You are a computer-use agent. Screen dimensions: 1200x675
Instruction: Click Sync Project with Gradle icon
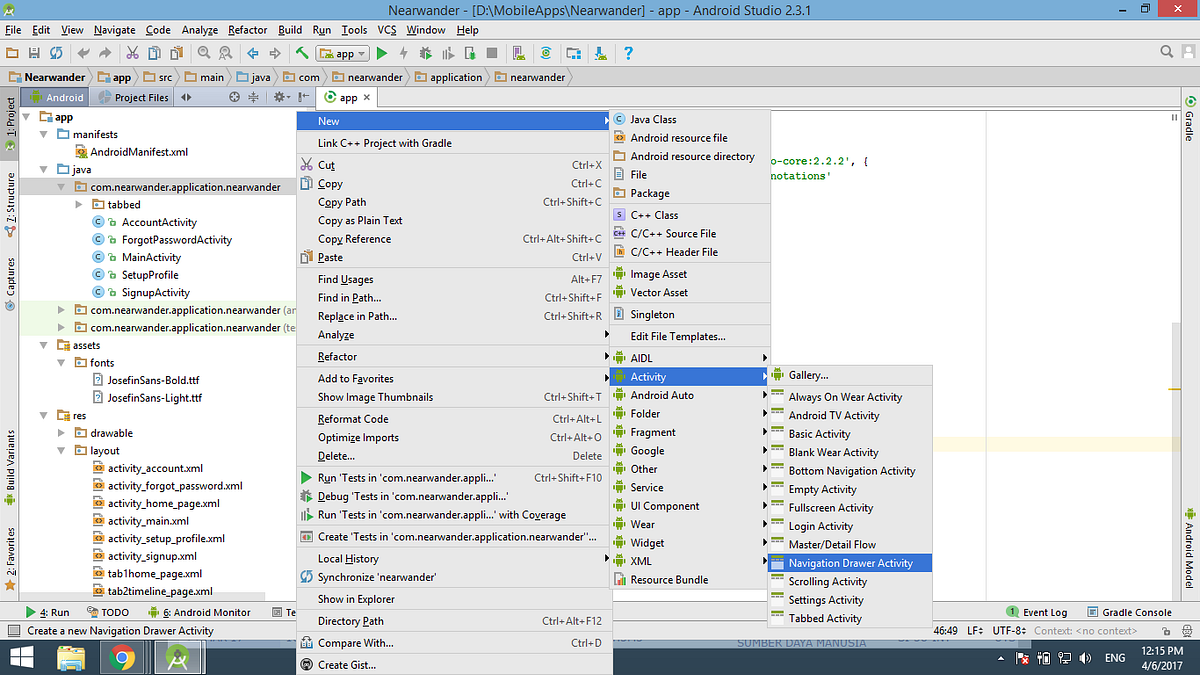[546, 53]
